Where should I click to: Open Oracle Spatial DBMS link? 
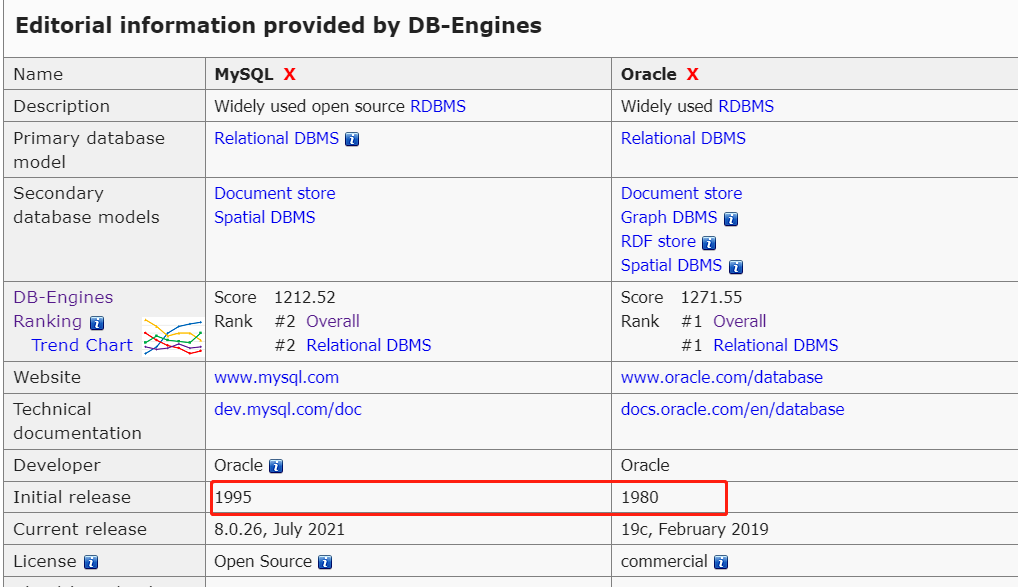(671, 266)
